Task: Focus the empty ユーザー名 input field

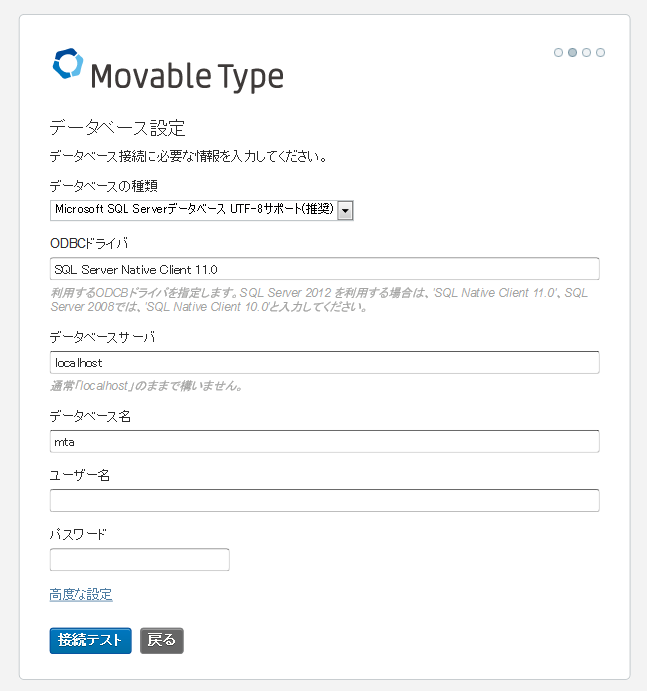Action: pos(324,501)
